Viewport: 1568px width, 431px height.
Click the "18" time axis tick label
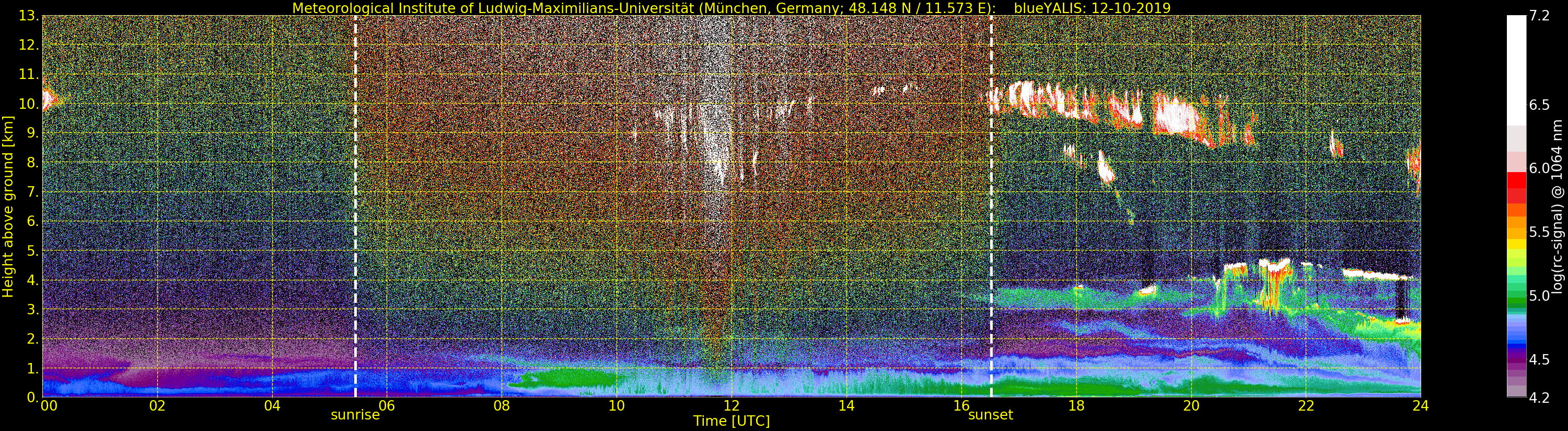[x=1076, y=406]
